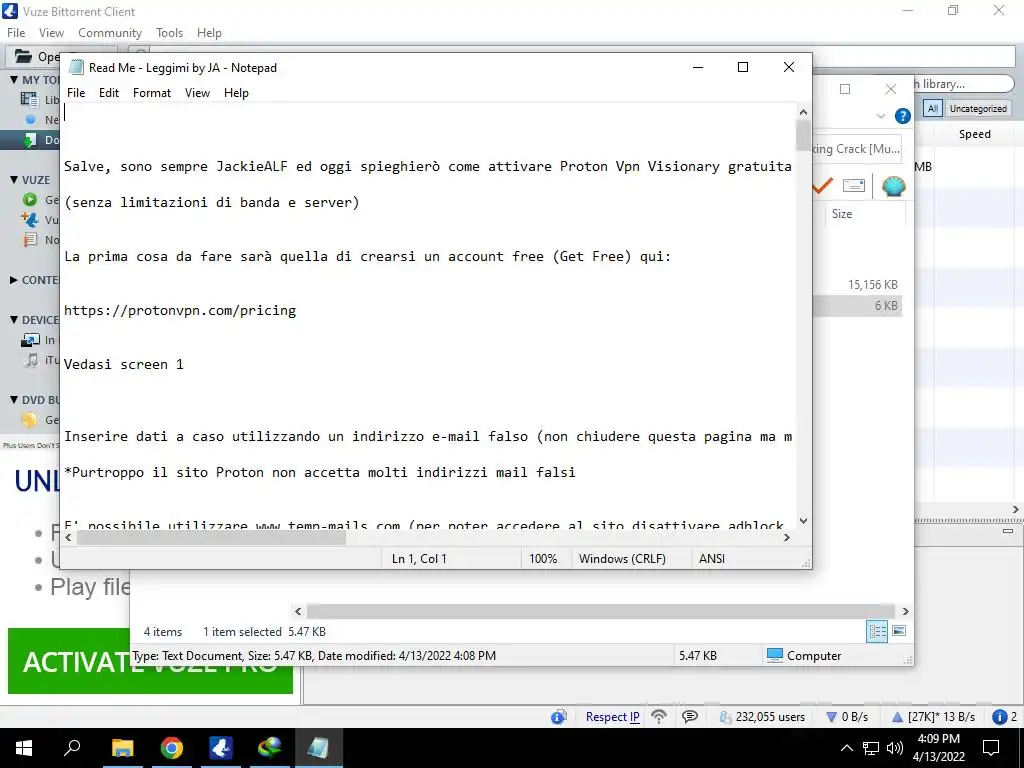Open taskbar search magnifier

(x=72, y=748)
